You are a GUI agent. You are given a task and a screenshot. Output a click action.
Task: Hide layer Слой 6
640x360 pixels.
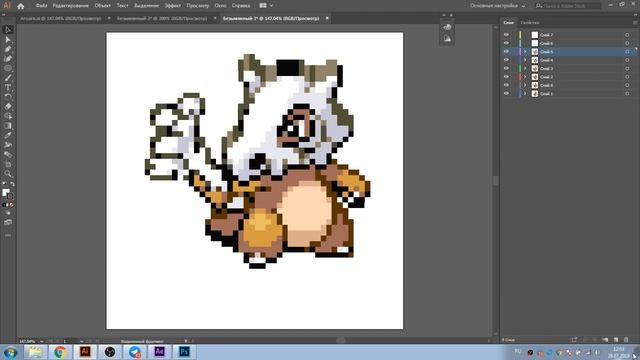coord(507,43)
